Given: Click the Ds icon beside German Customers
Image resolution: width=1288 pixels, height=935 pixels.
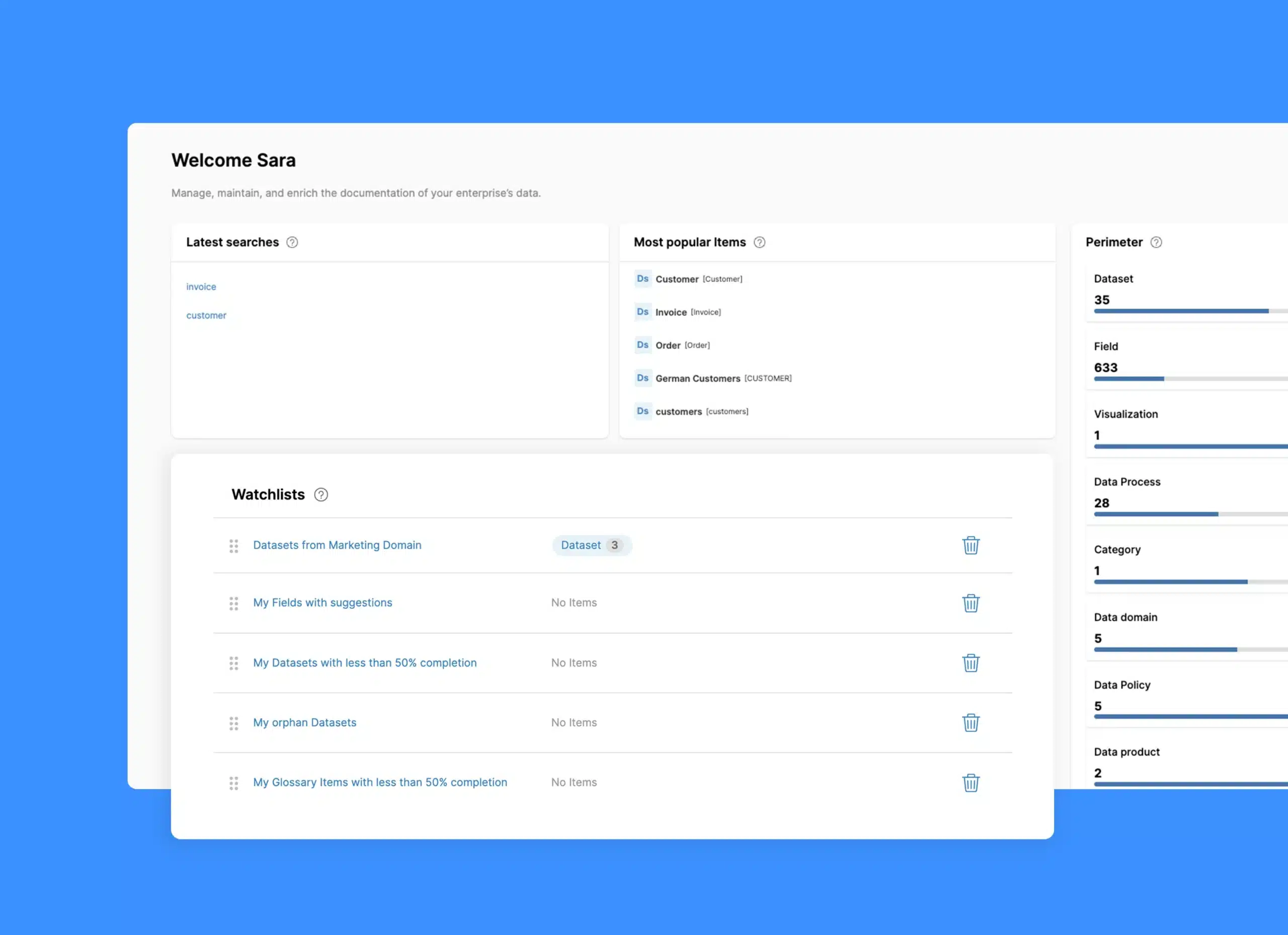Looking at the screenshot, I should tap(642, 378).
